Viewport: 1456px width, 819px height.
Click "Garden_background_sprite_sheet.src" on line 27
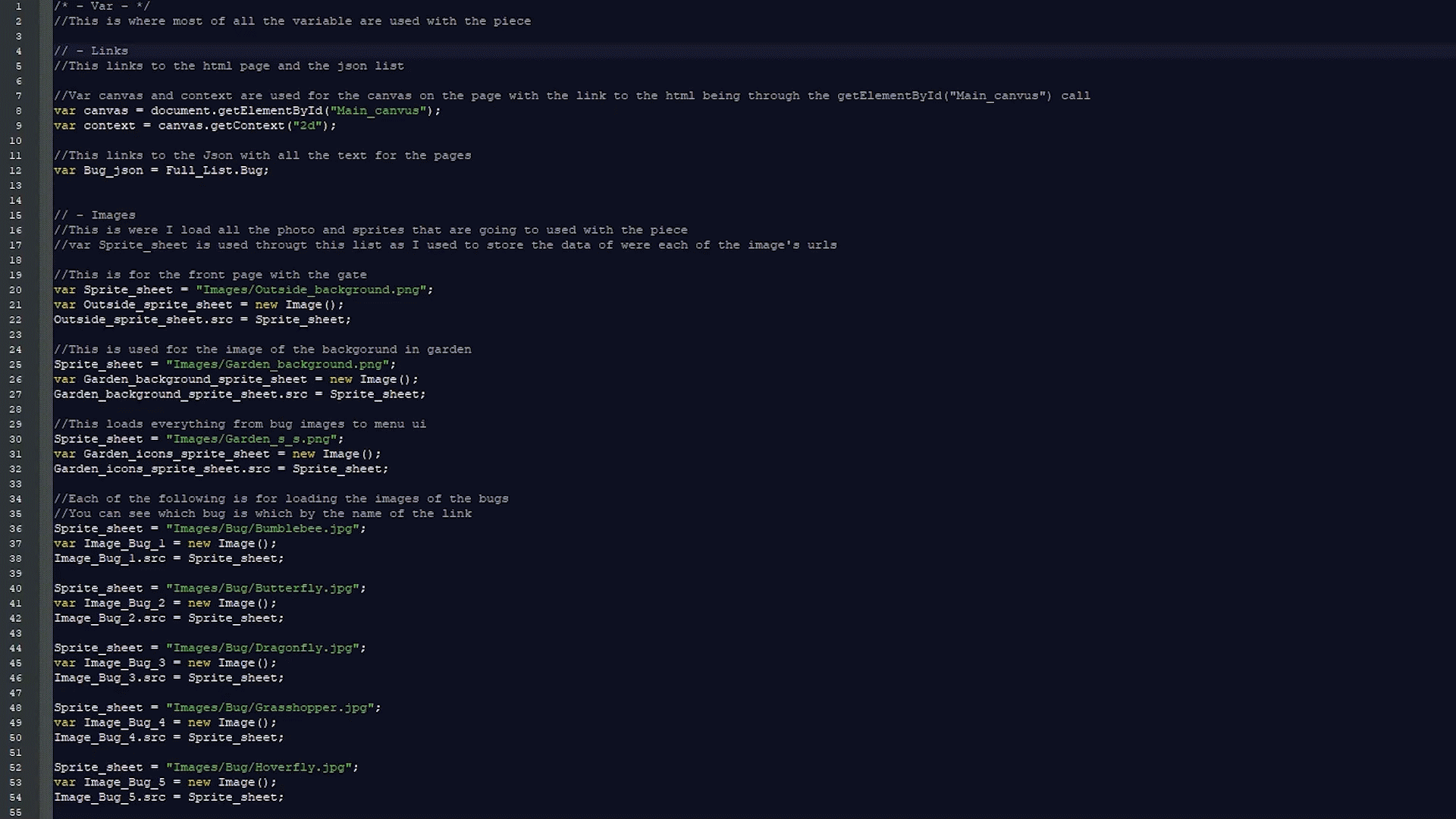pyautogui.click(x=180, y=394)
